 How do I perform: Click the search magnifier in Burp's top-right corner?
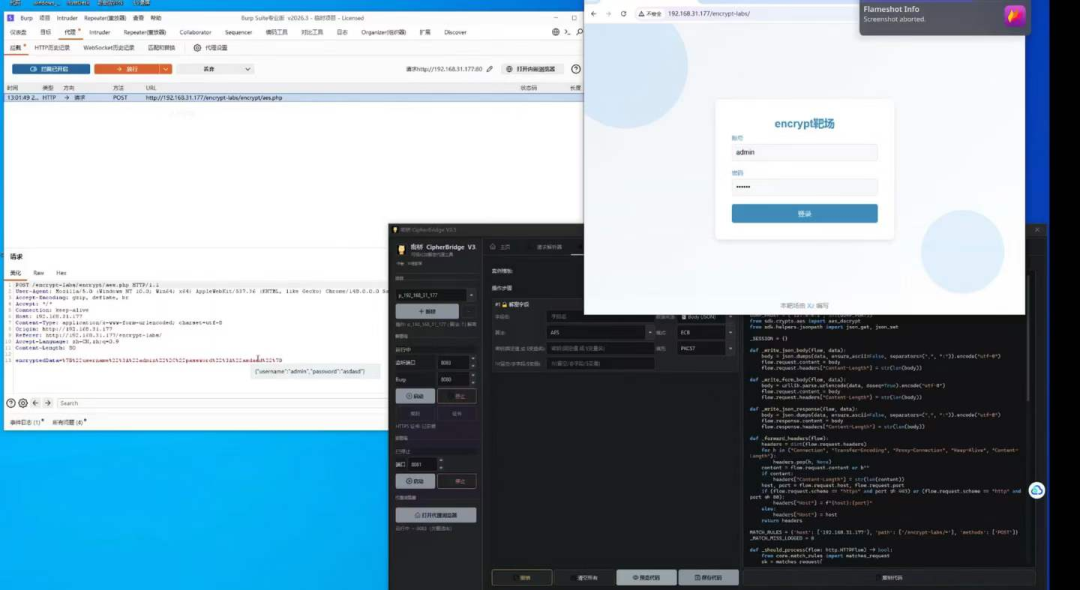579,32
